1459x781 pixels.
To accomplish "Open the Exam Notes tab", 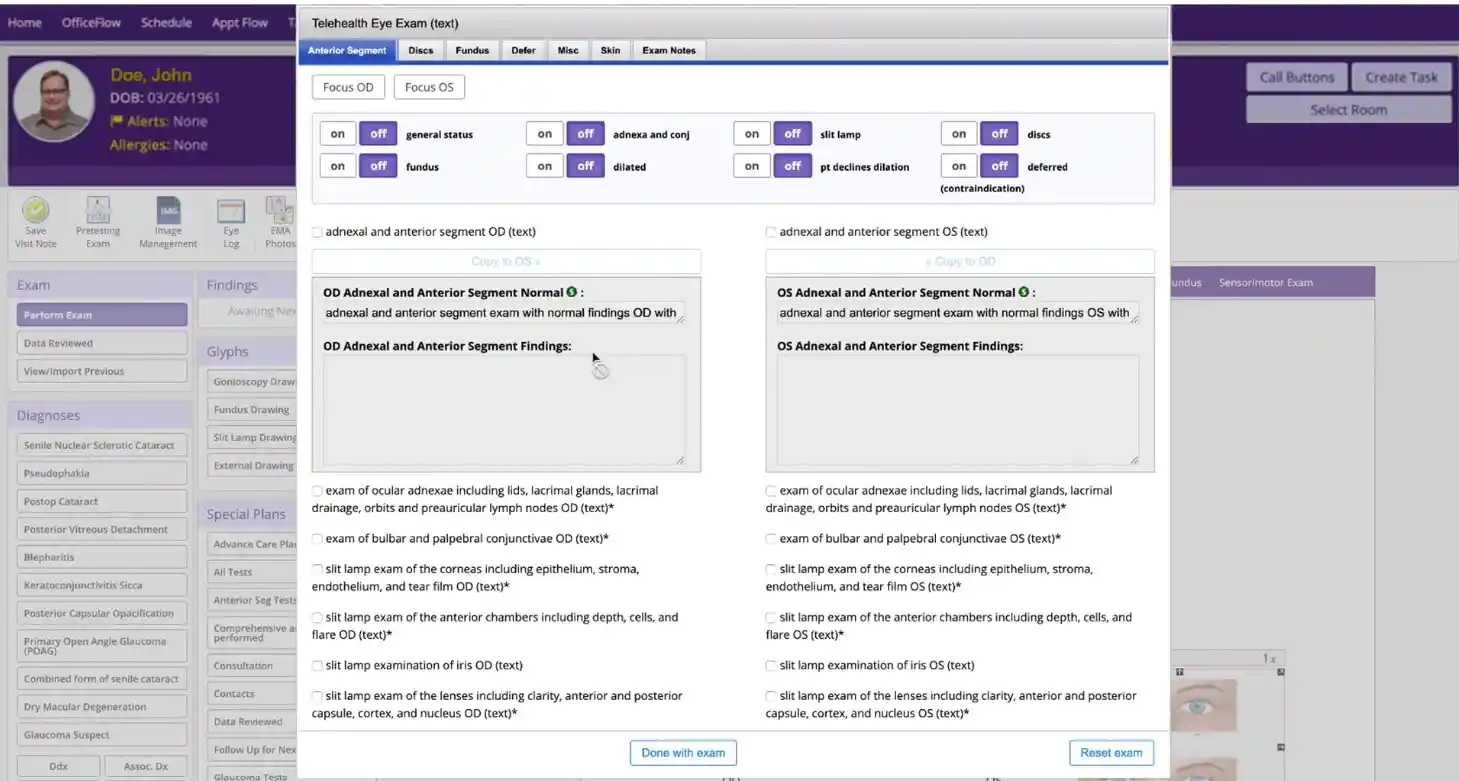I will [668, 50].
